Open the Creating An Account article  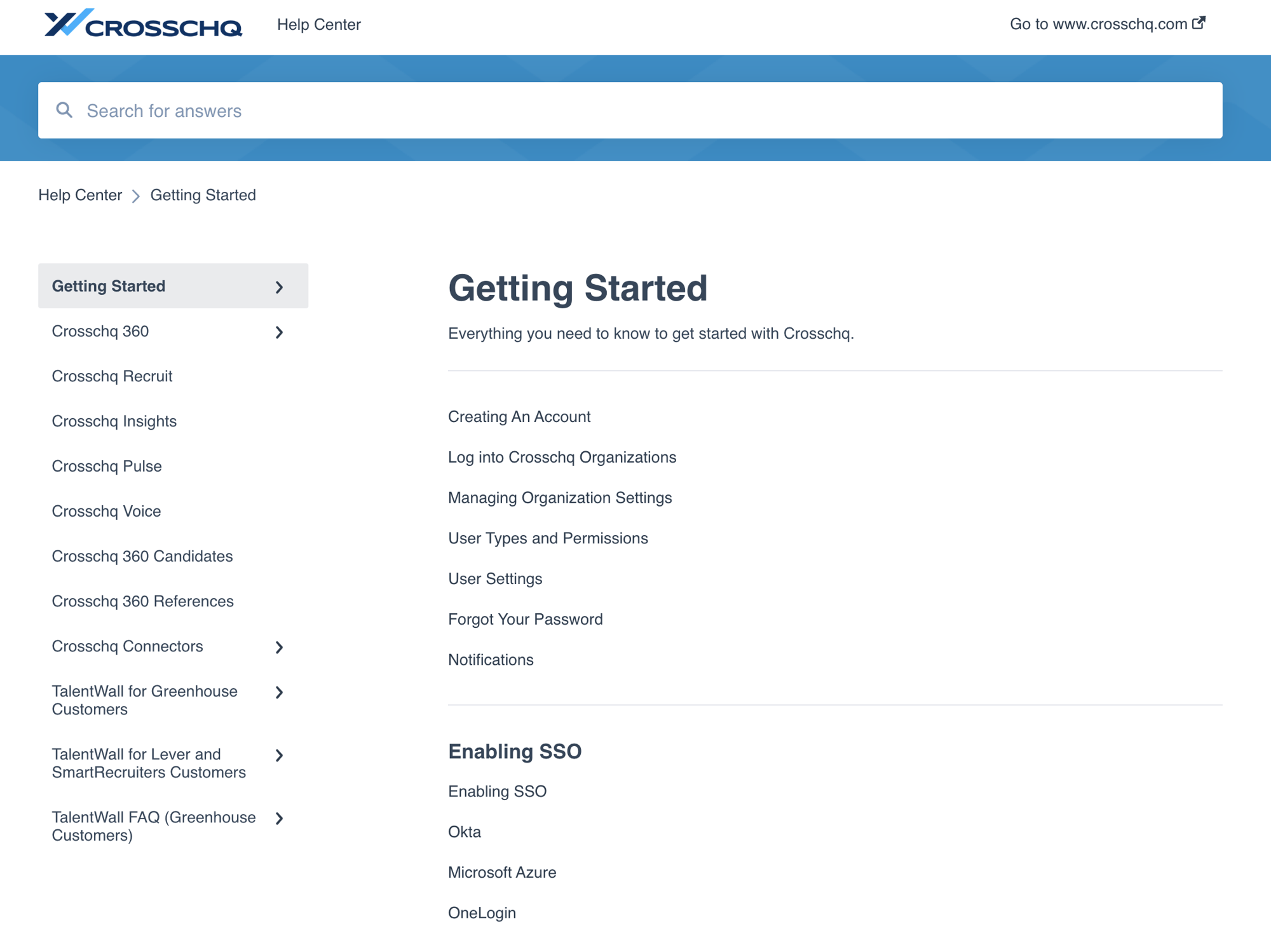(x=519, y=417)
